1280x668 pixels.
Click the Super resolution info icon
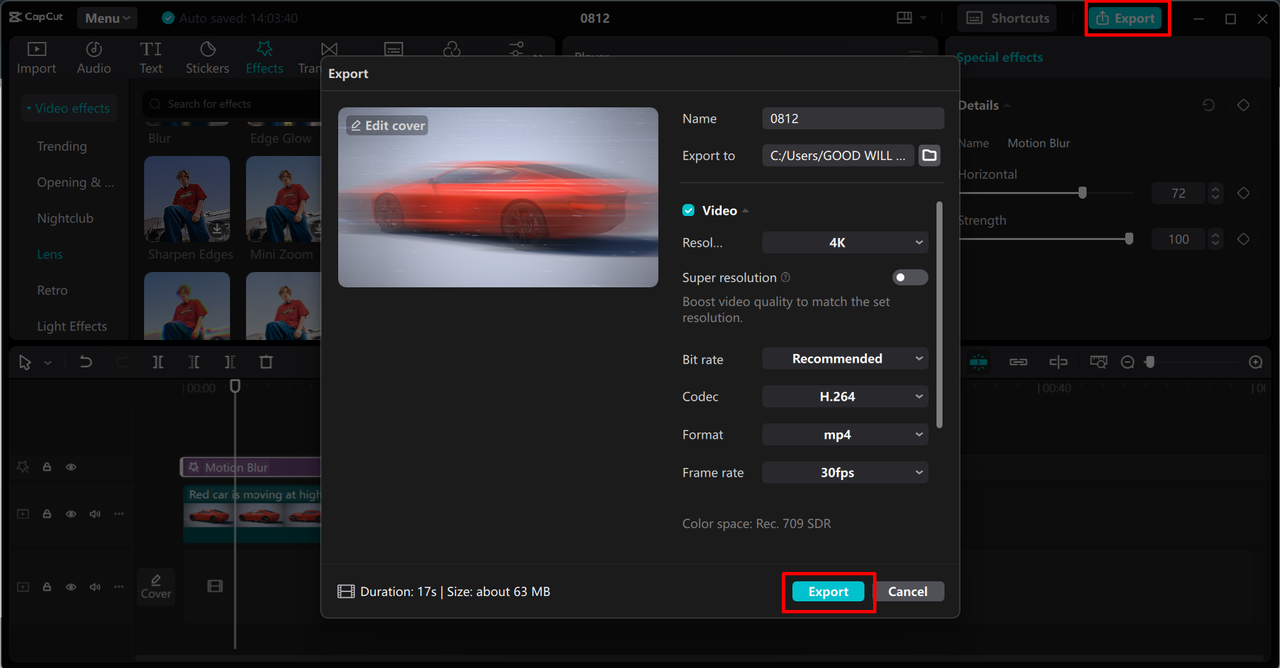[x=785, y=278]
